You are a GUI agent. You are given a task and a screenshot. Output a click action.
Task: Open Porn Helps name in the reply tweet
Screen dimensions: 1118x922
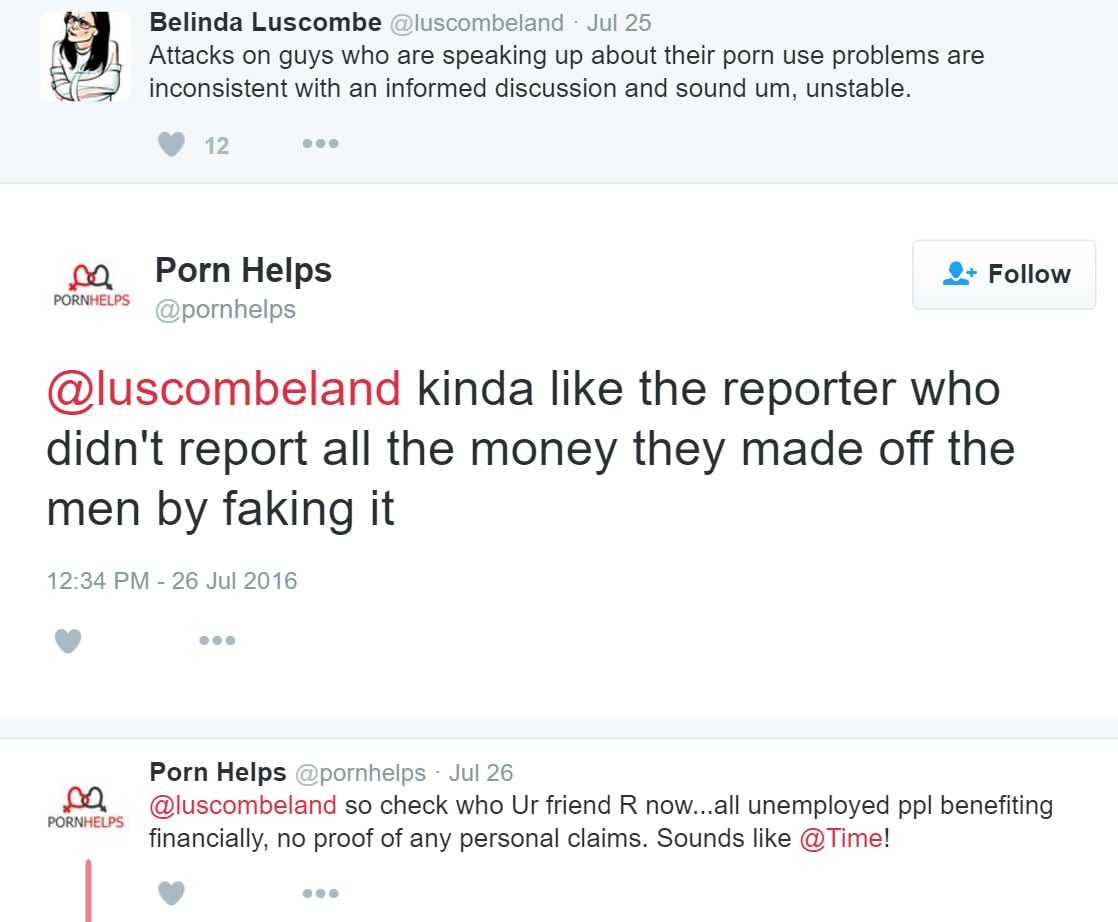(217, 772)
